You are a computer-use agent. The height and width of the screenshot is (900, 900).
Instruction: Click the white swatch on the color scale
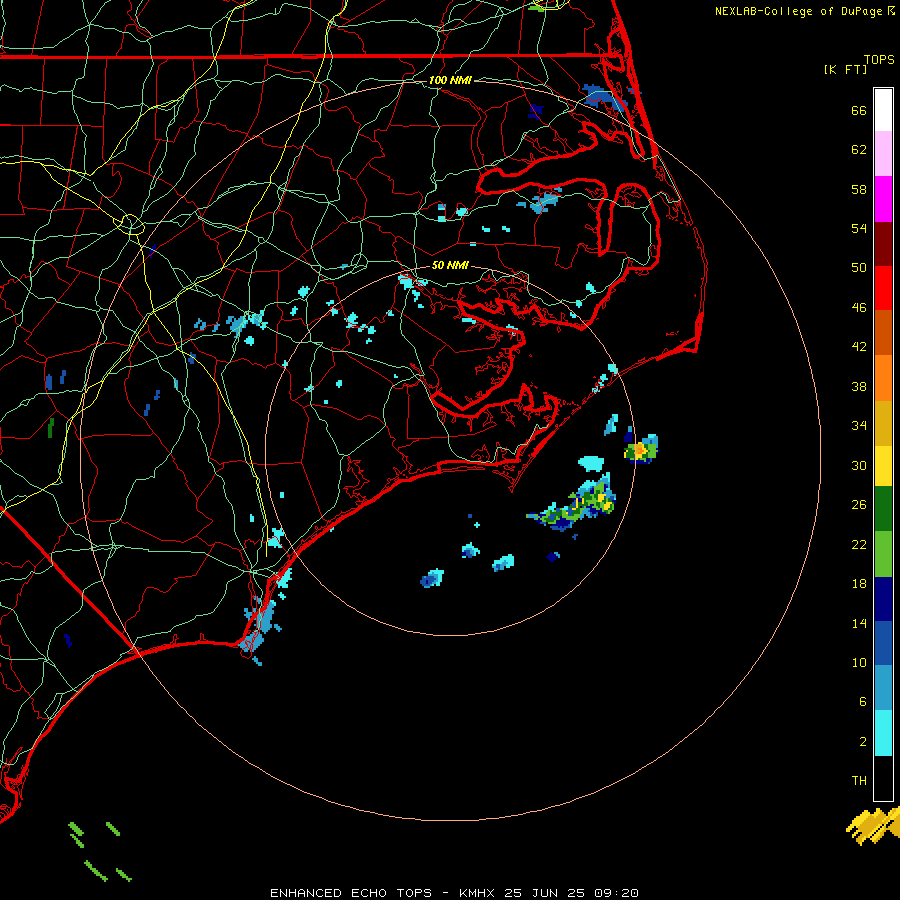point(883,110)
